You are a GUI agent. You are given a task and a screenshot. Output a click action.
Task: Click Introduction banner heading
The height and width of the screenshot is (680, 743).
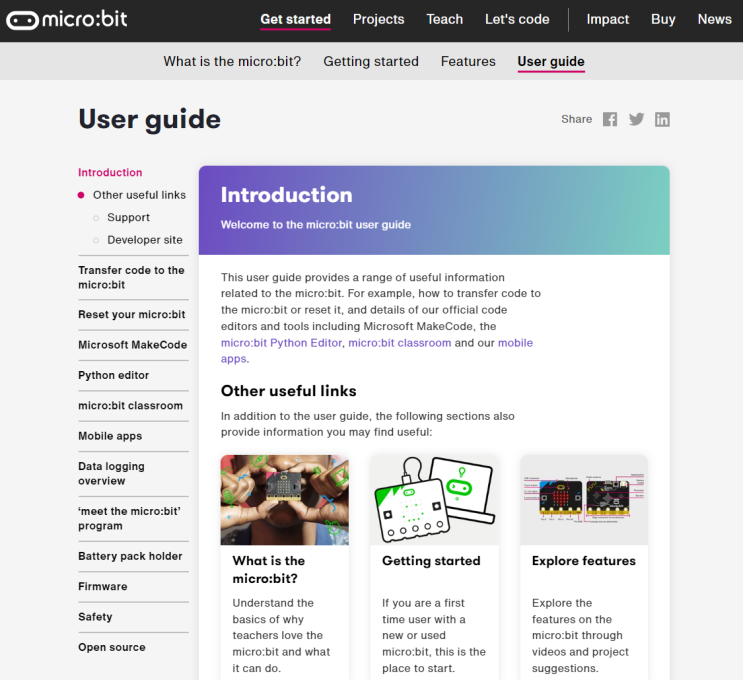[x=287, y=195]
